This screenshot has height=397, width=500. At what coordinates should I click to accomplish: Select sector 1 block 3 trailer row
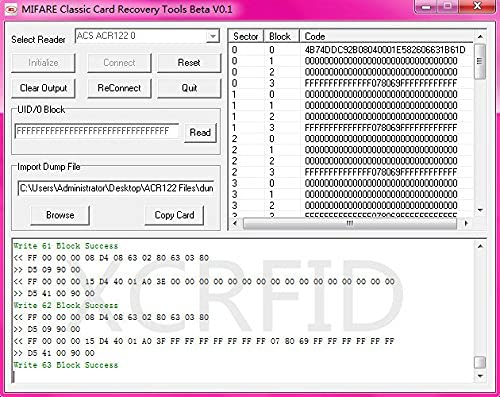(351, 128)
